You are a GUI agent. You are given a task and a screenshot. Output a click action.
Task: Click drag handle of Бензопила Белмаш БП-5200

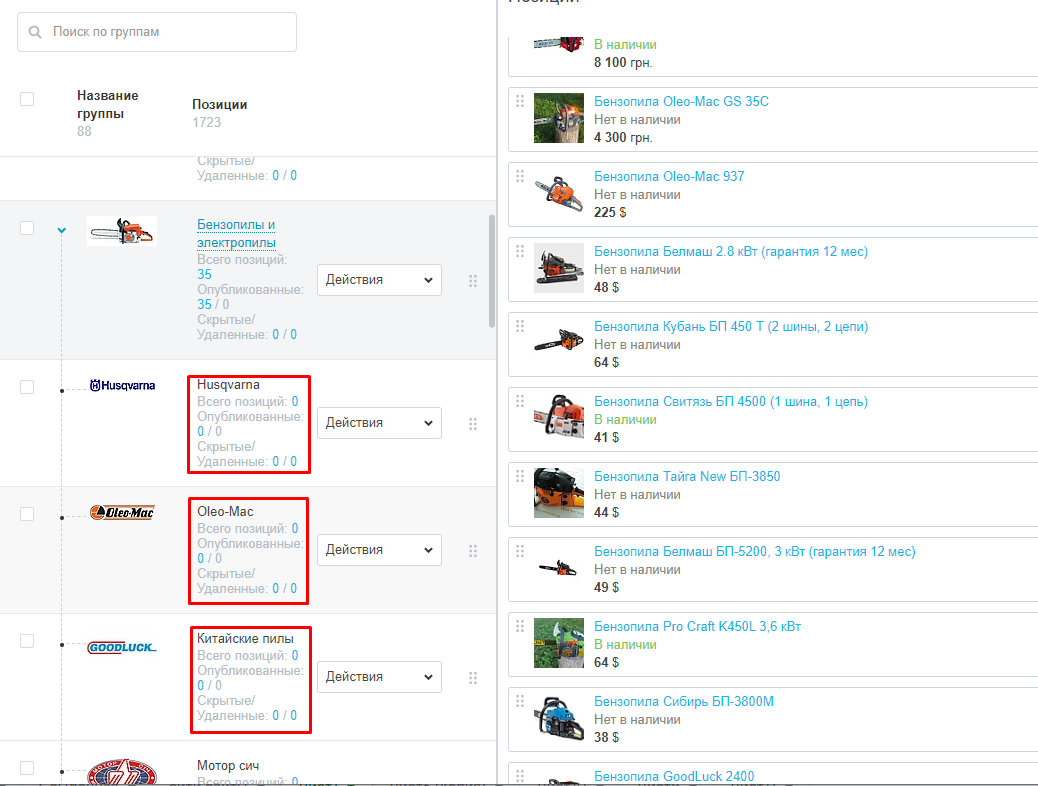pyautogui.click(x=520, y=551)
